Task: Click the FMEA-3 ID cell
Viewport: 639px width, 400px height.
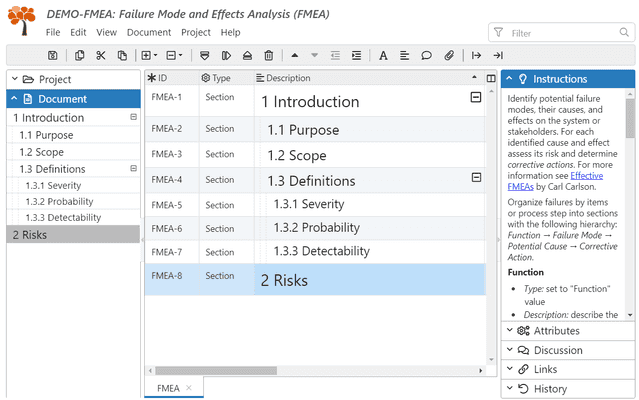Action: click(x=172, y=154)
